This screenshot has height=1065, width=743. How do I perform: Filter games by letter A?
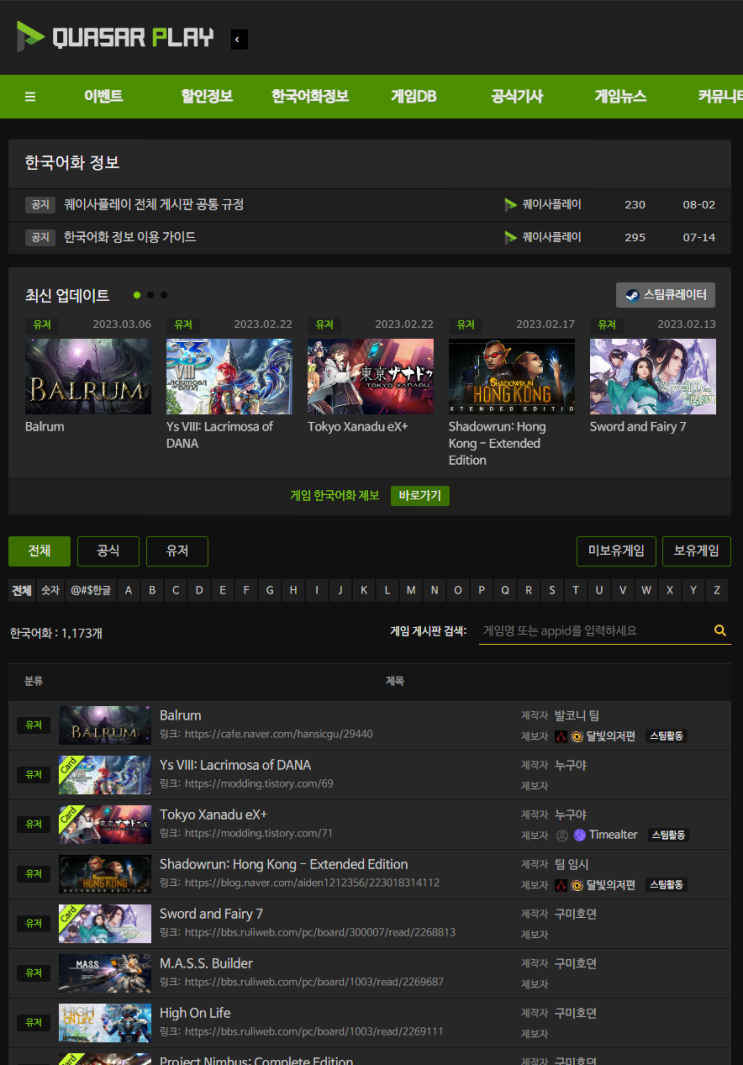point(128,590)
